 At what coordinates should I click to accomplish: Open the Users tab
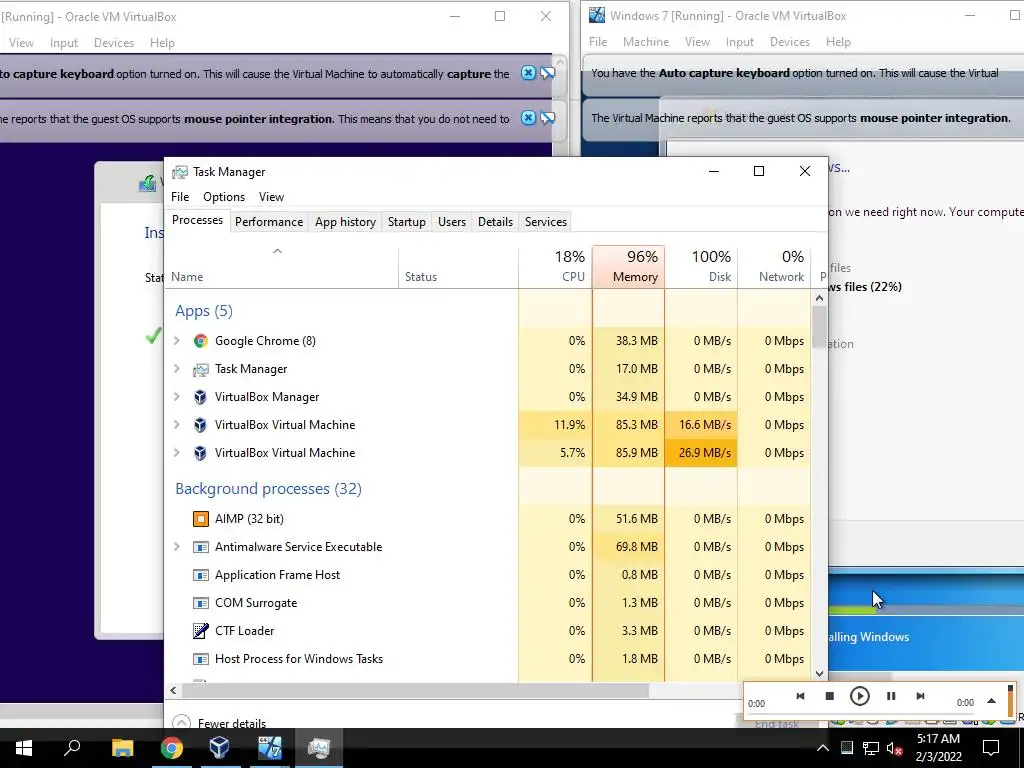(452, 222)
